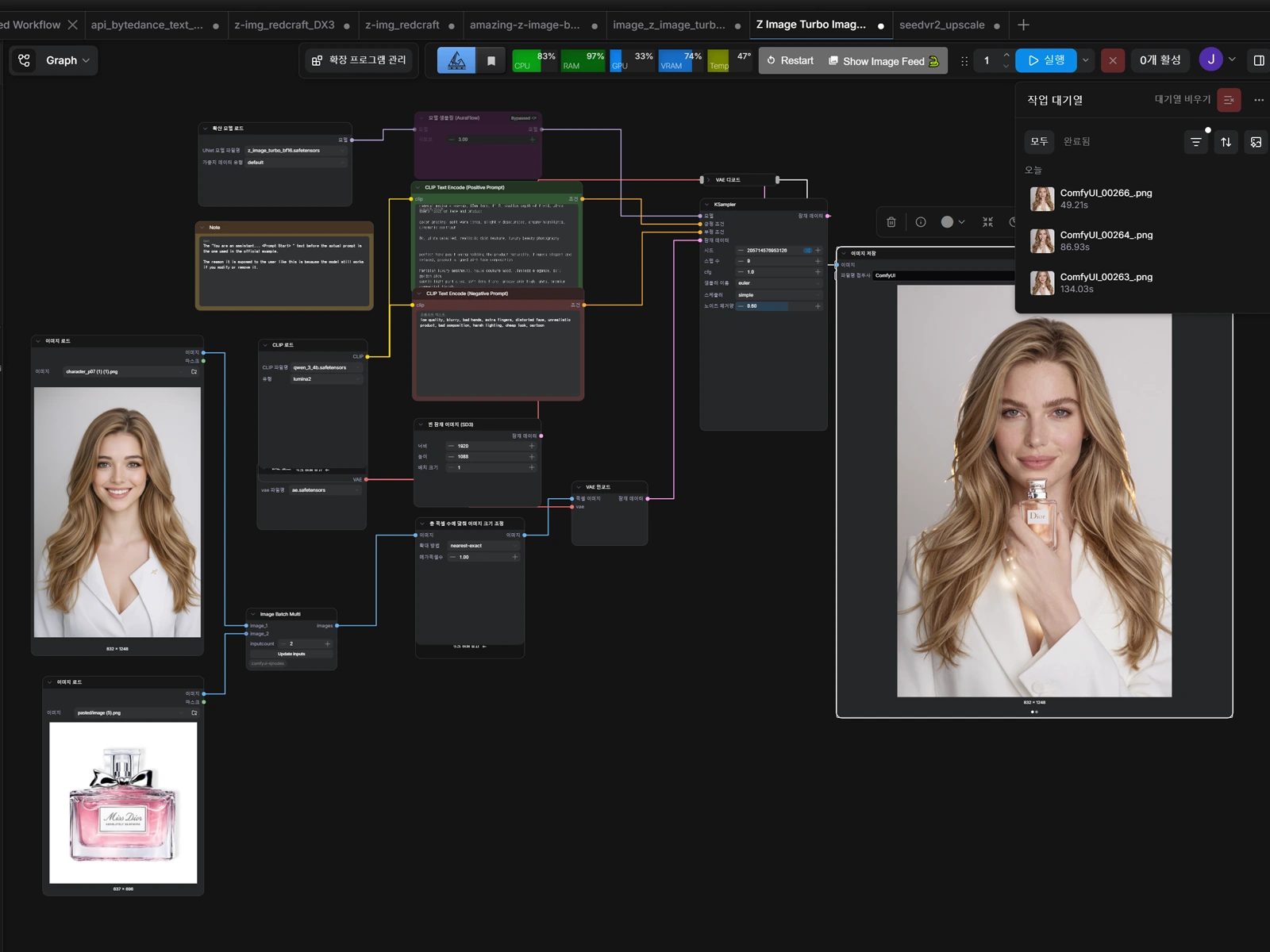This screenshot has height=952, width=1270.
Task: Click the blue 실행 run button
Action: coord(1046,60)
